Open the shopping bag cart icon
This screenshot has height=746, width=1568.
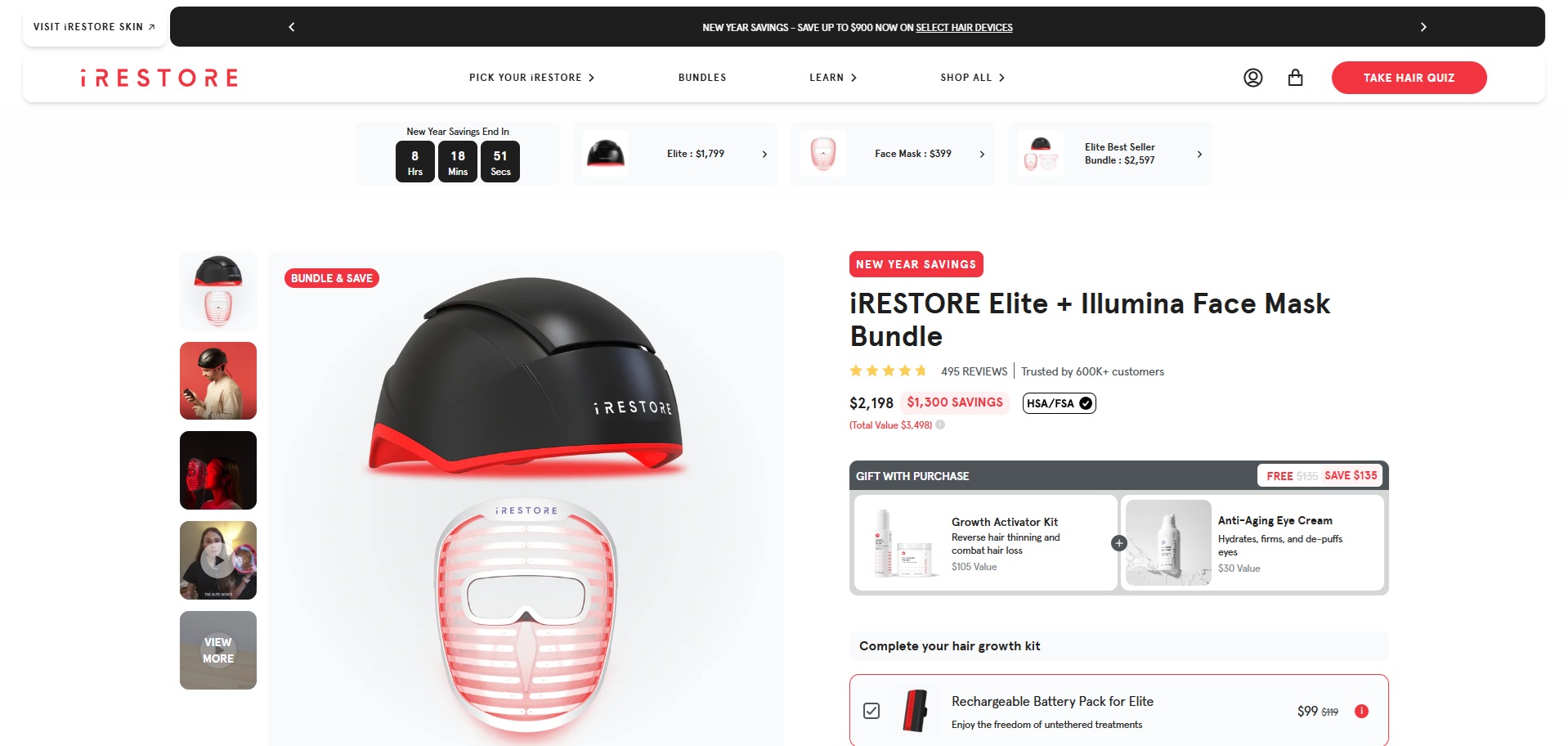click(1295, 78)
